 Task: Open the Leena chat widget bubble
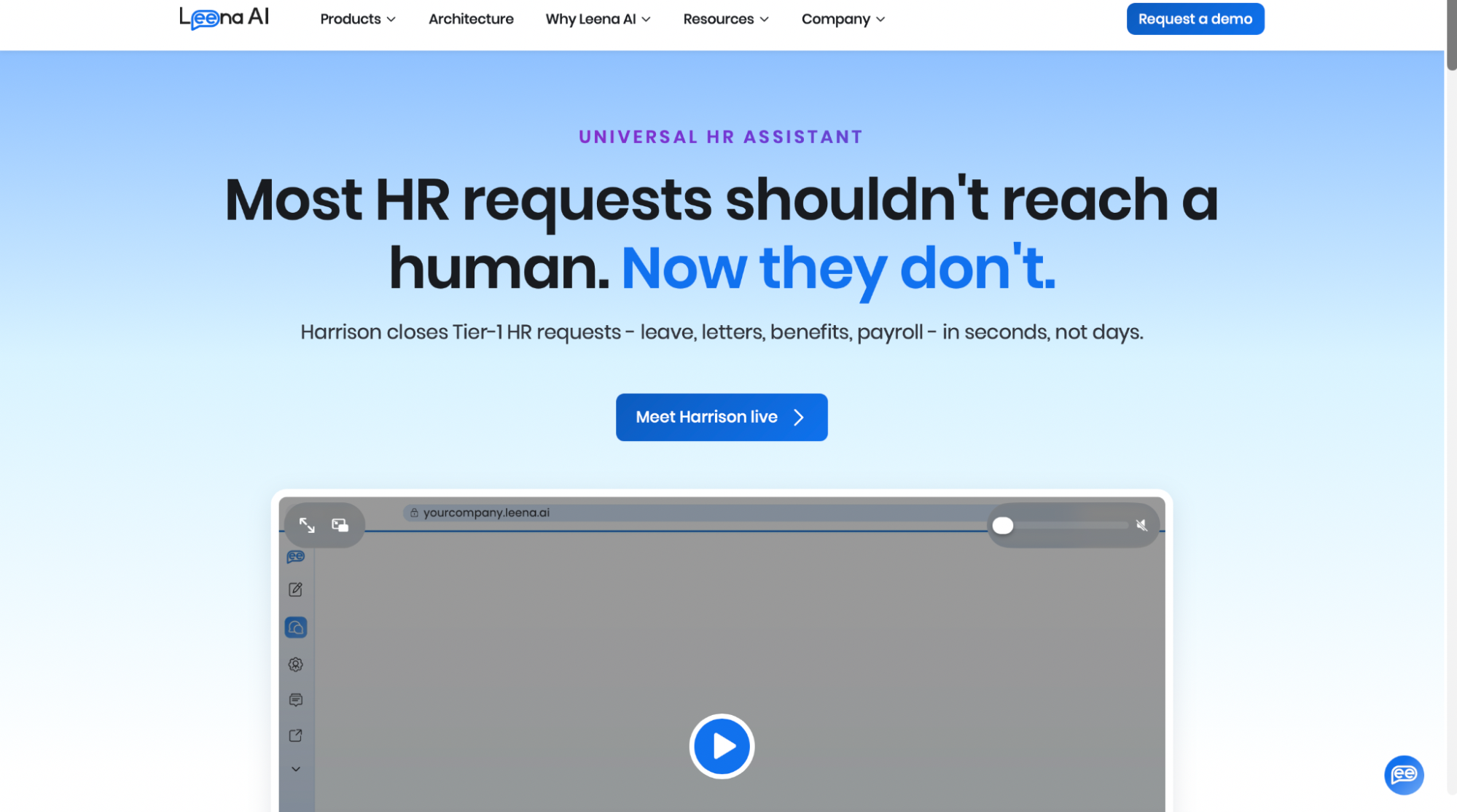click(x=1404, y=775)
